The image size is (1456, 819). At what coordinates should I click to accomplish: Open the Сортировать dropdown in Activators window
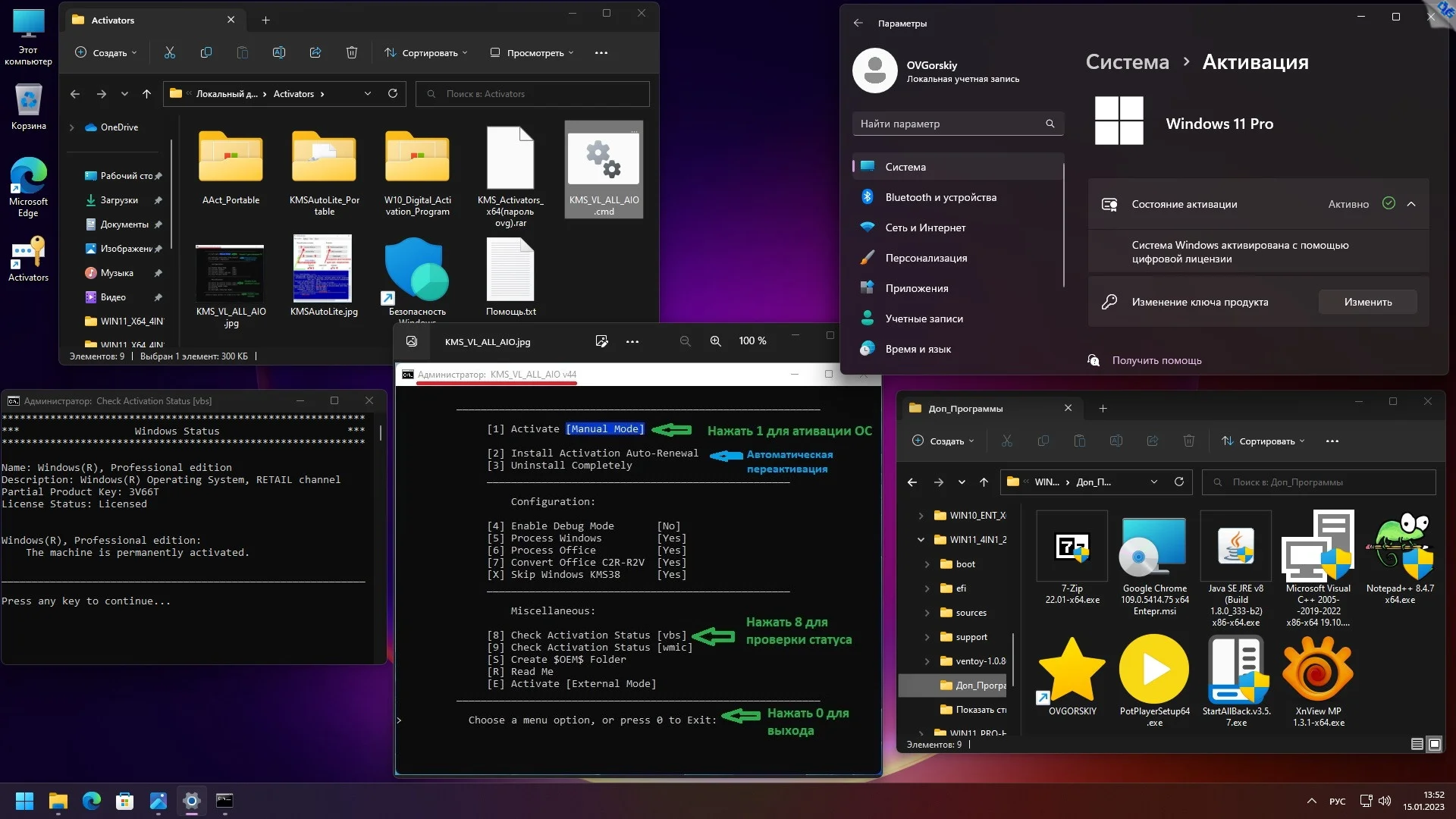pos(425,52)
